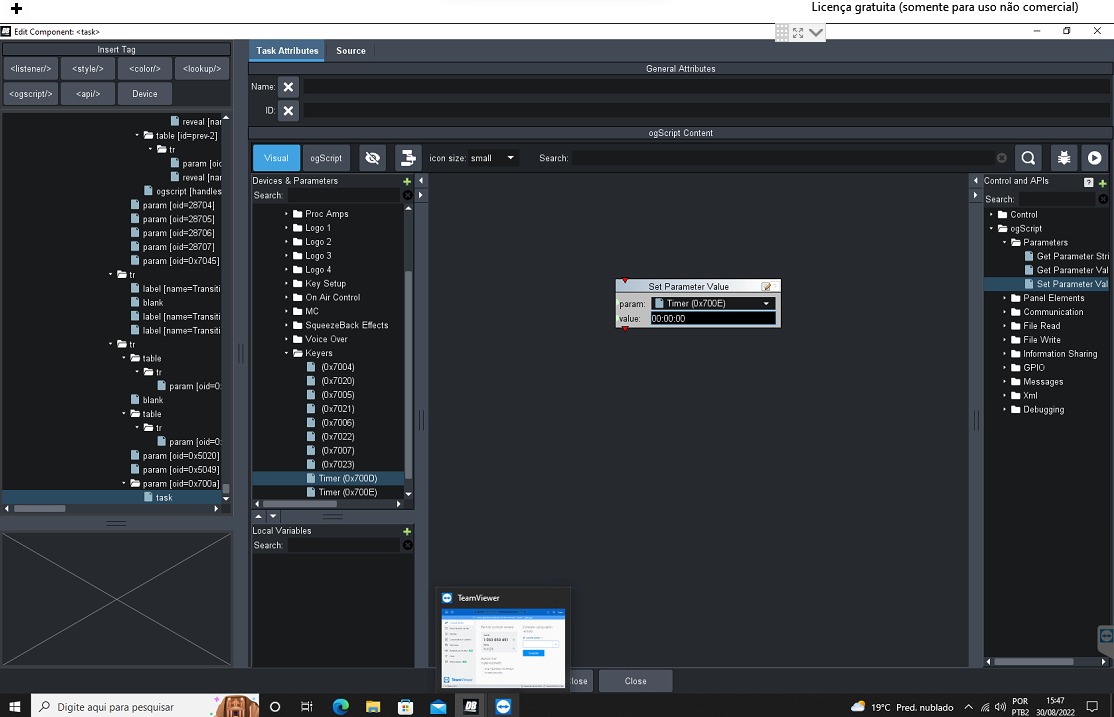
Task: Open the Source tab
Action: click(351, 50)
